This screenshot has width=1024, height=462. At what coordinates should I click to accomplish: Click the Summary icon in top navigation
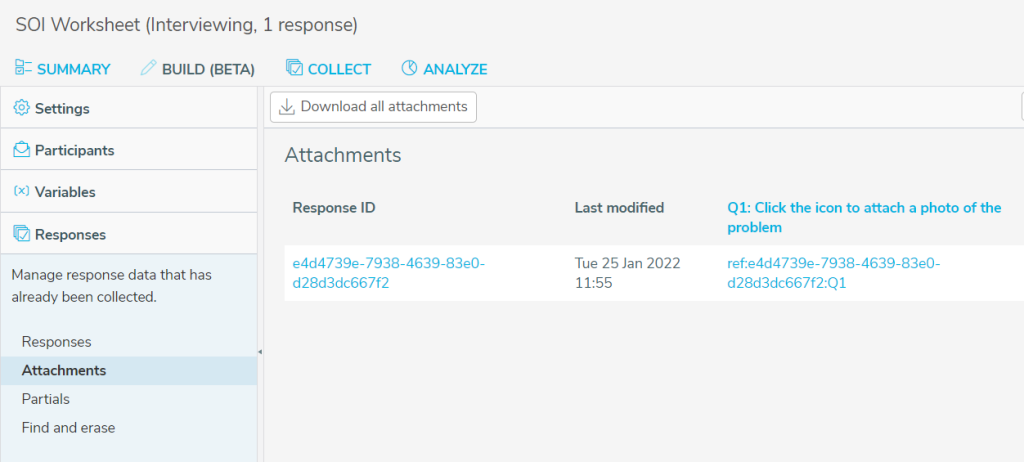[24, 69]
